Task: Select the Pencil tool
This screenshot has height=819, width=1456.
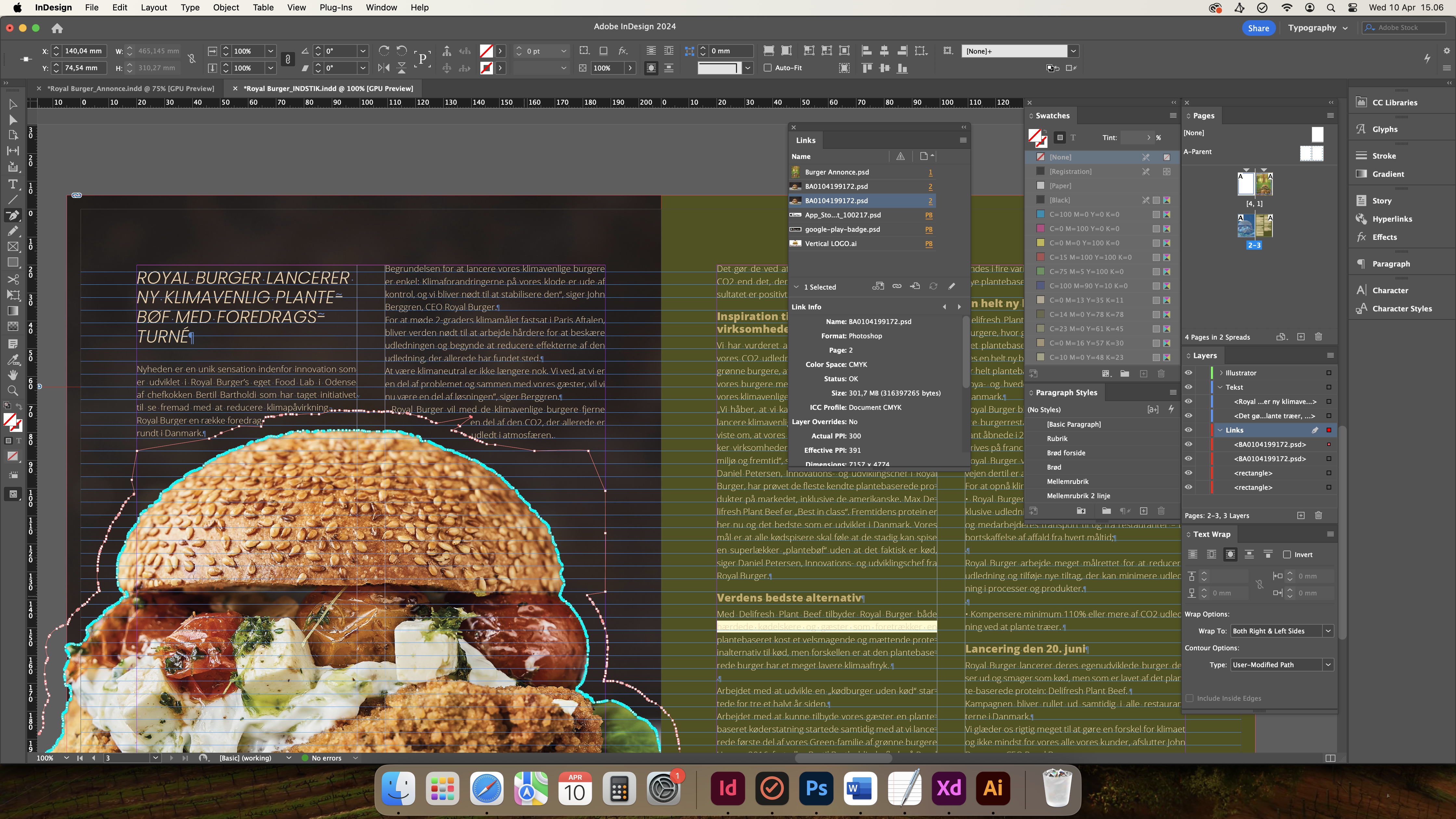Action: pyautogui.click(x=12, y=231)
